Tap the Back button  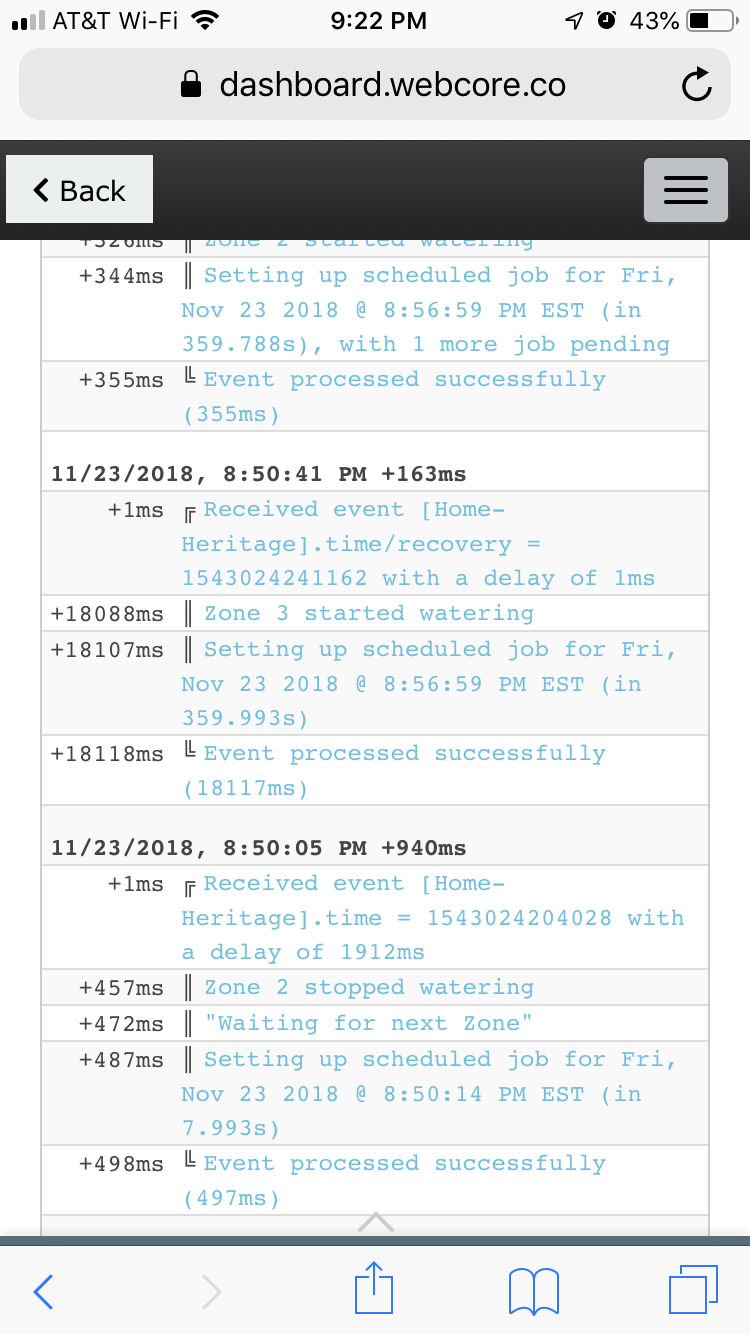point(79,189)
